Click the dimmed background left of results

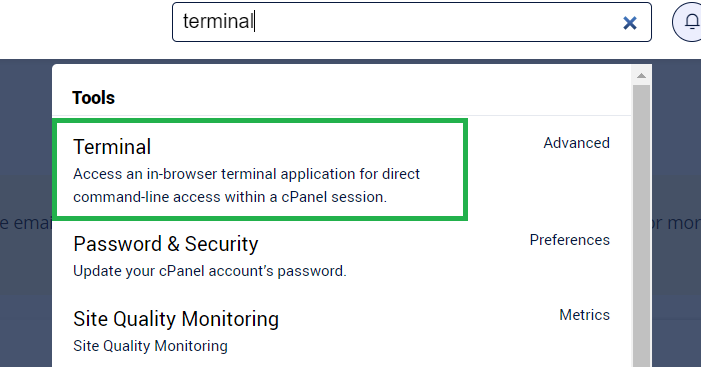pos(26,156)
